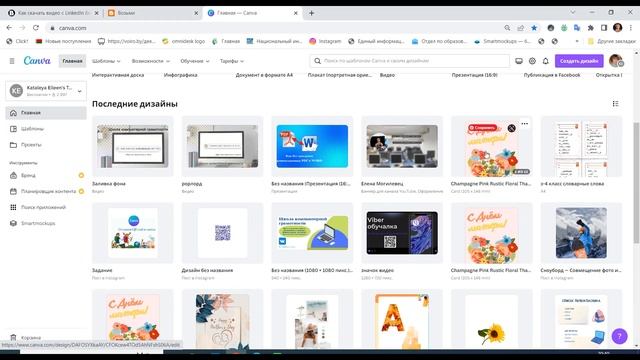Click the Canva search field

410,61
